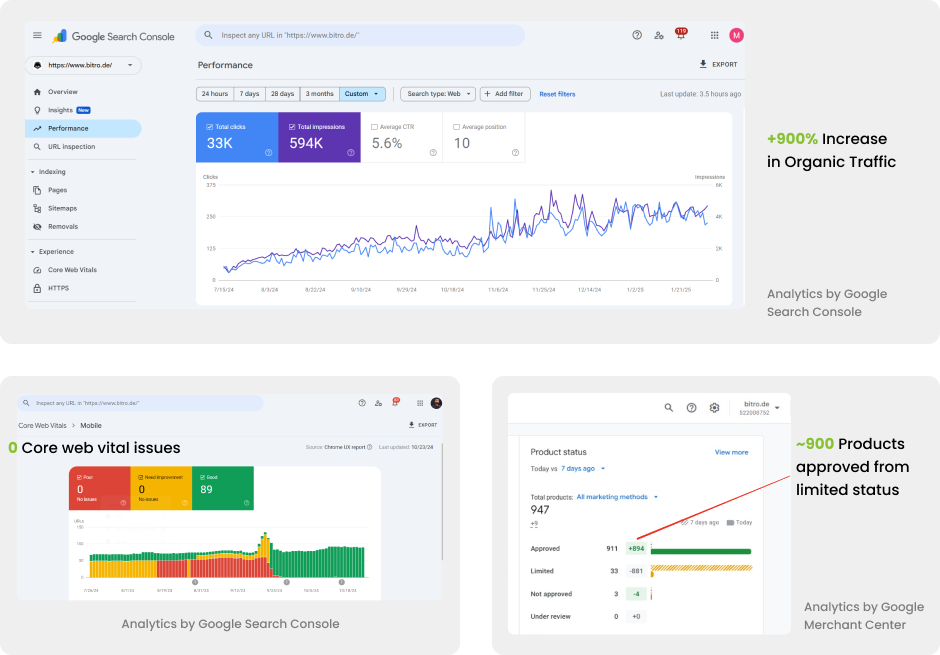
Task: Open the notifications bell with red badge
Action: 680,35
